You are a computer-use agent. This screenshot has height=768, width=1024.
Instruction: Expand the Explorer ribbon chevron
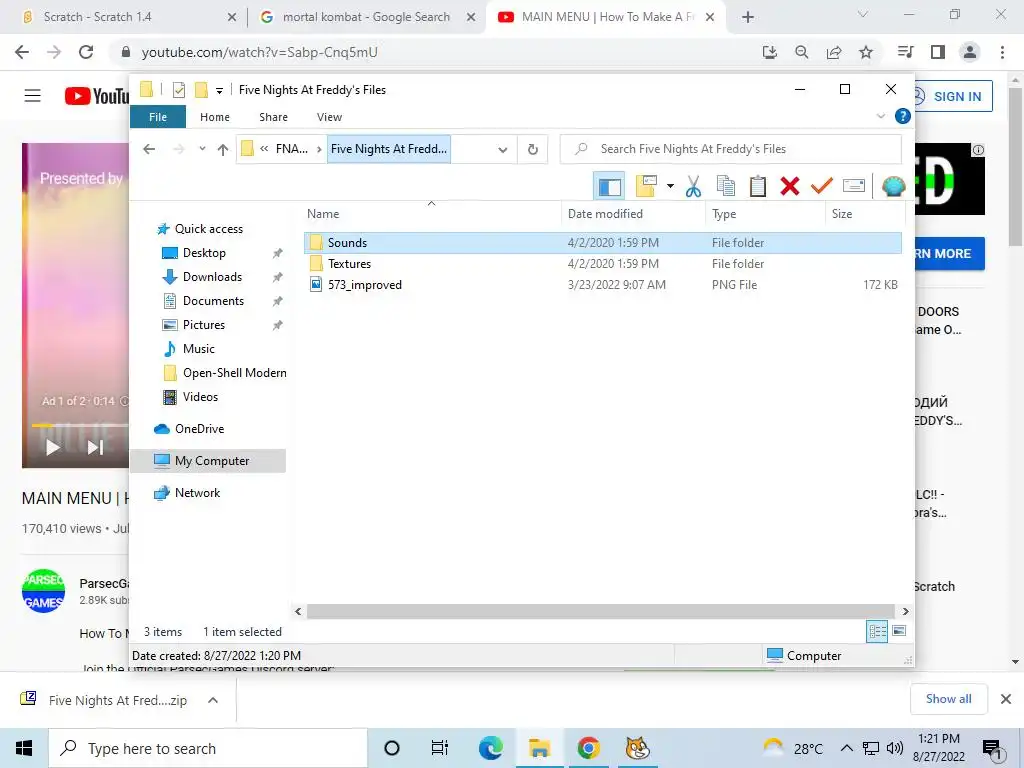pyautogui.click(x=881, y=116)
